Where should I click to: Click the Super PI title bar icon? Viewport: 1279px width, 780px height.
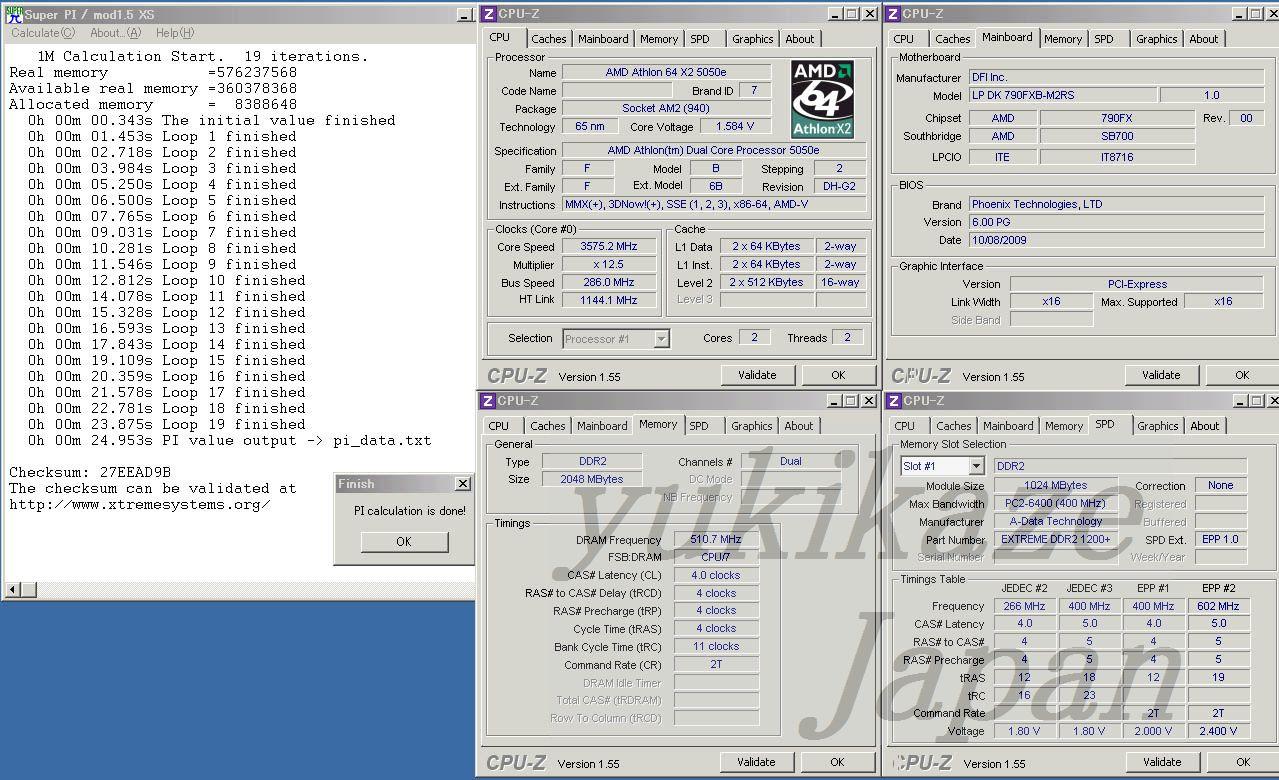tap(14, 14)
